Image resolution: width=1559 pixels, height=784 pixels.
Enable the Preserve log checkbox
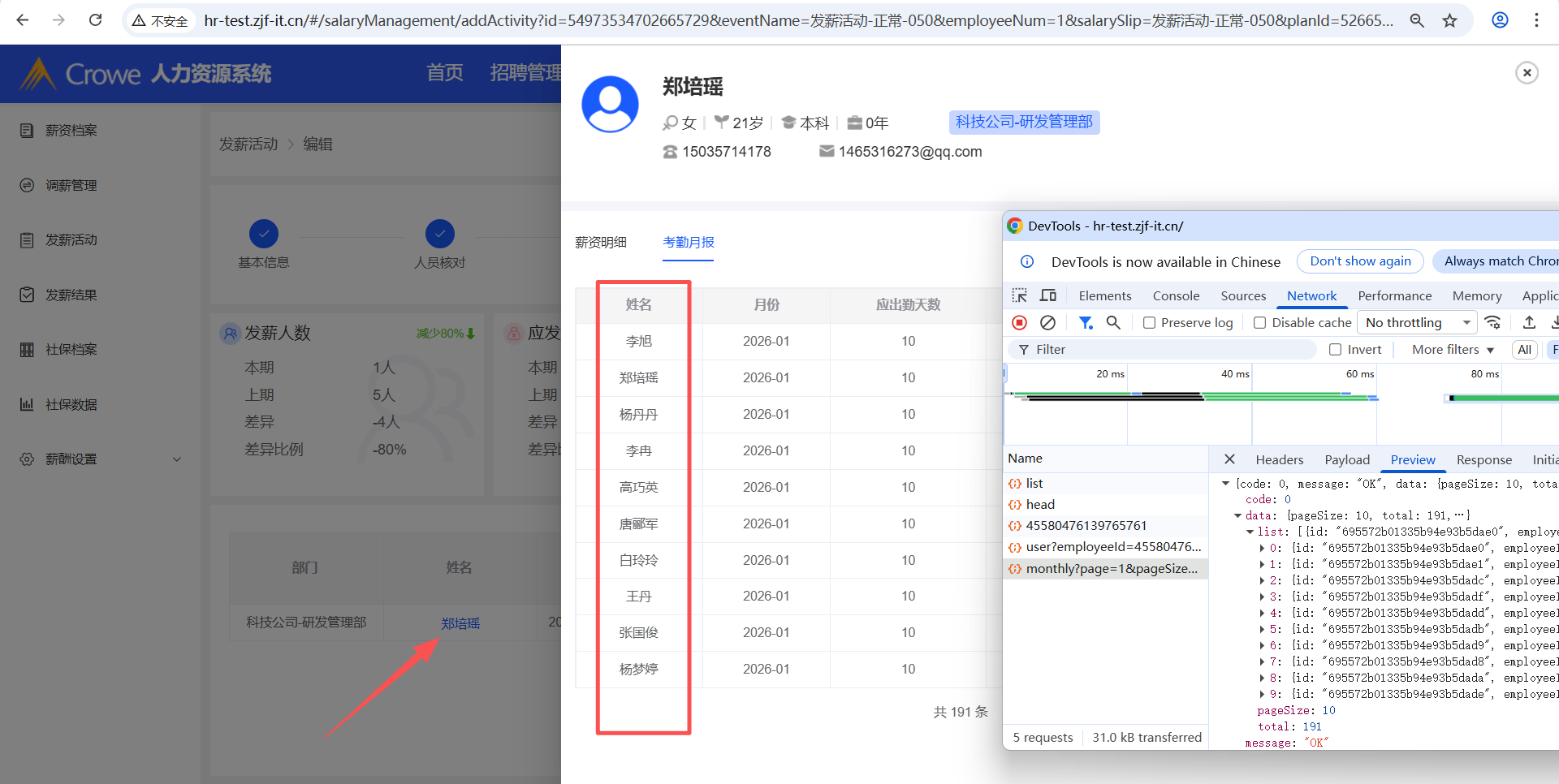click(1150, 323)
